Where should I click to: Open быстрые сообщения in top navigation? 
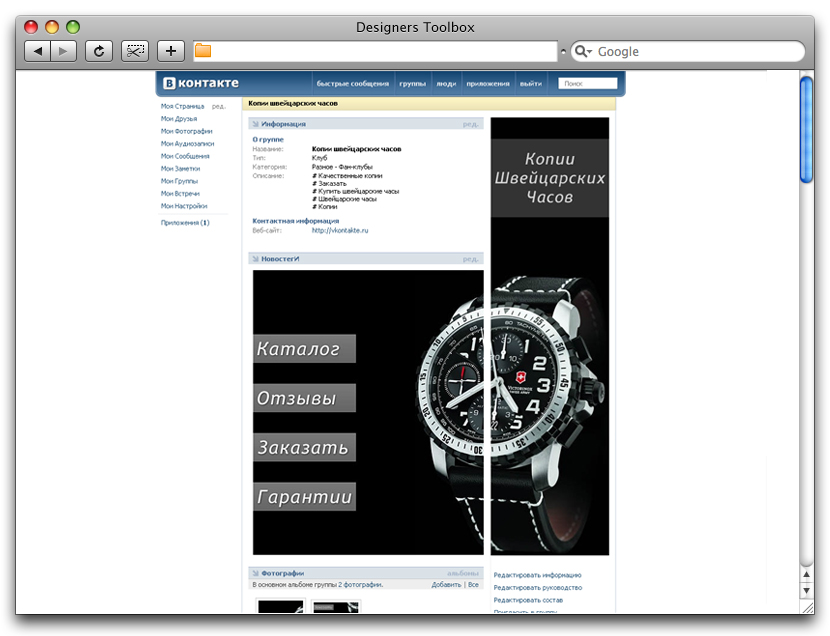353,84
